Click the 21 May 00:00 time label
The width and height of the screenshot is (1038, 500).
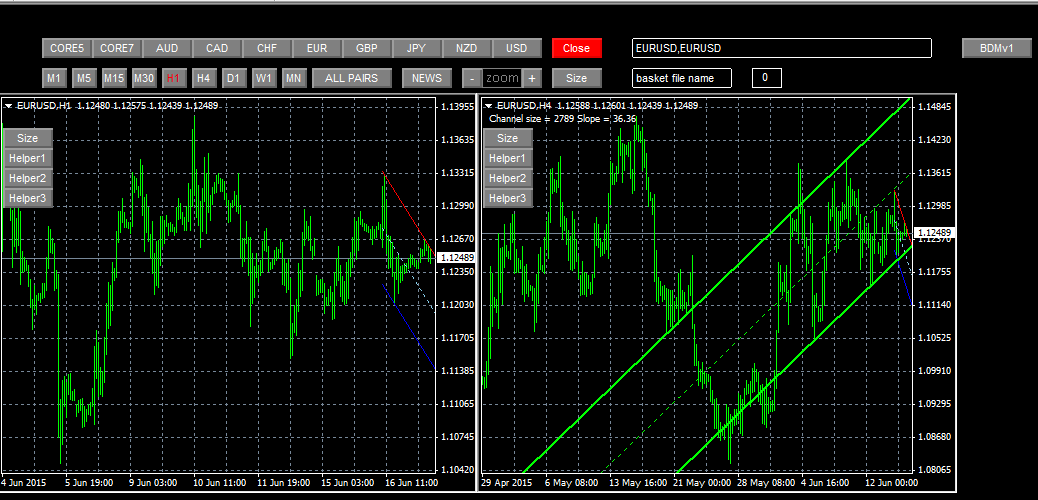702,483
